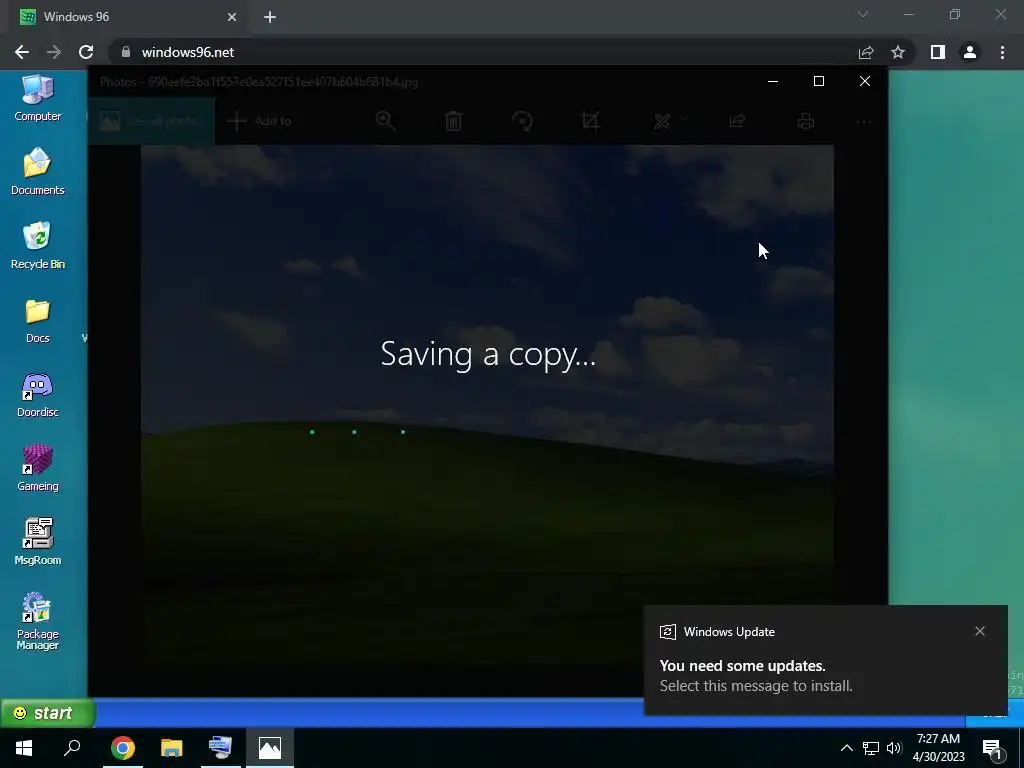Launch the Gameing shortcut
The width and height of the screenshot is (1024, 768).
pos(37,468)
